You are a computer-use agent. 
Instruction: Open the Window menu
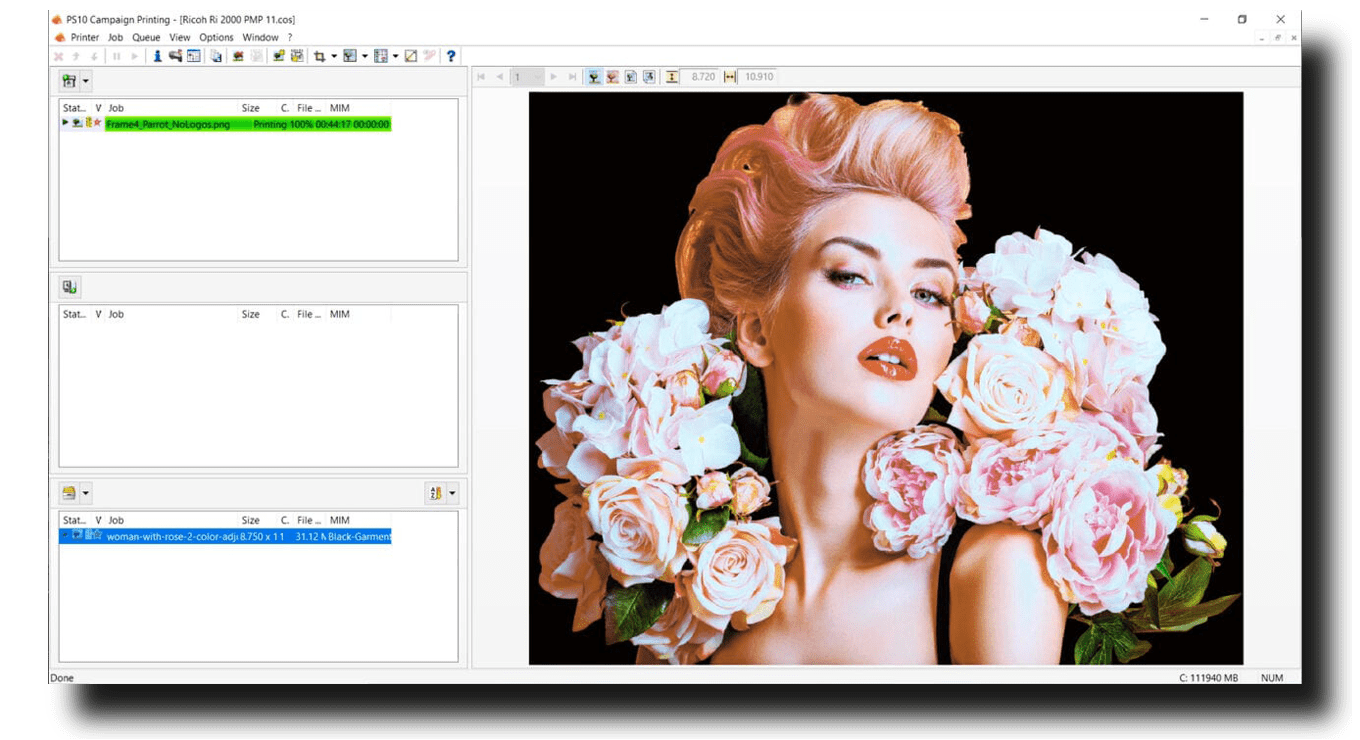click(260, 38)
